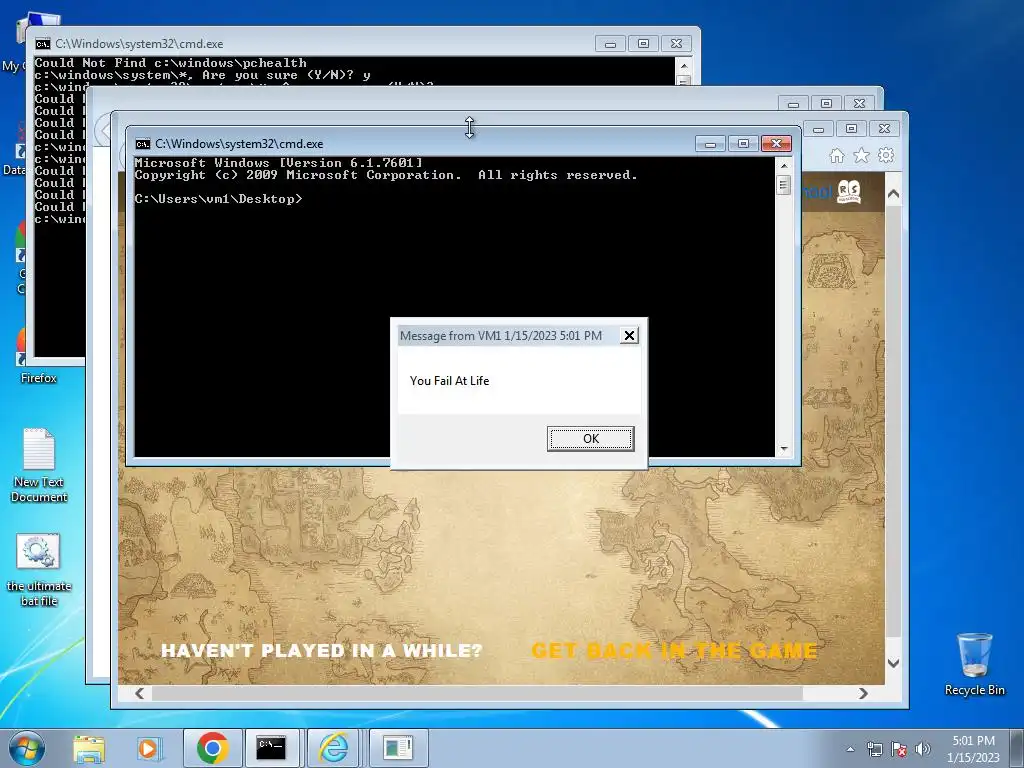1024x768 pixels.
Task: Show hidden system tray icons arrow
Action: tap(850, 749)
